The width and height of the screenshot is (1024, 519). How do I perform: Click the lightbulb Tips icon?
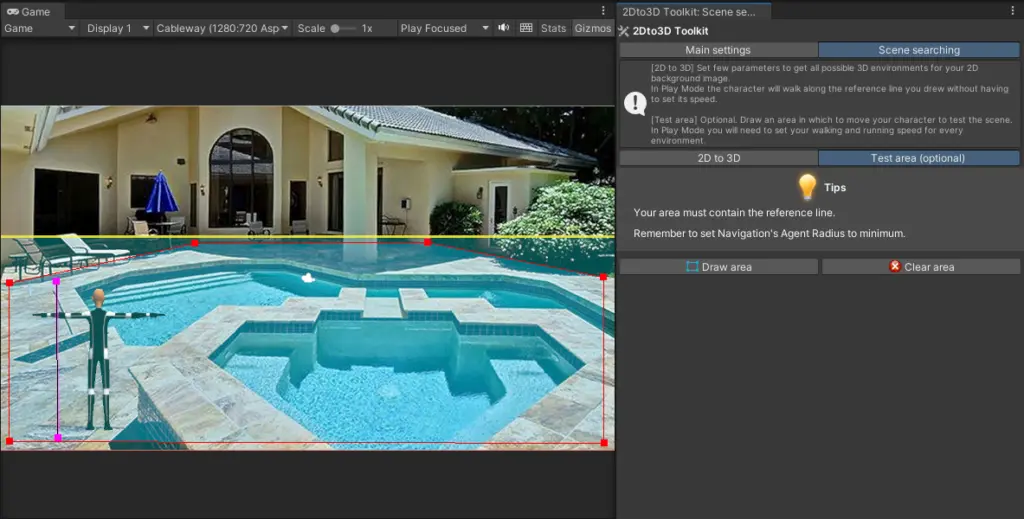[807, 187]
